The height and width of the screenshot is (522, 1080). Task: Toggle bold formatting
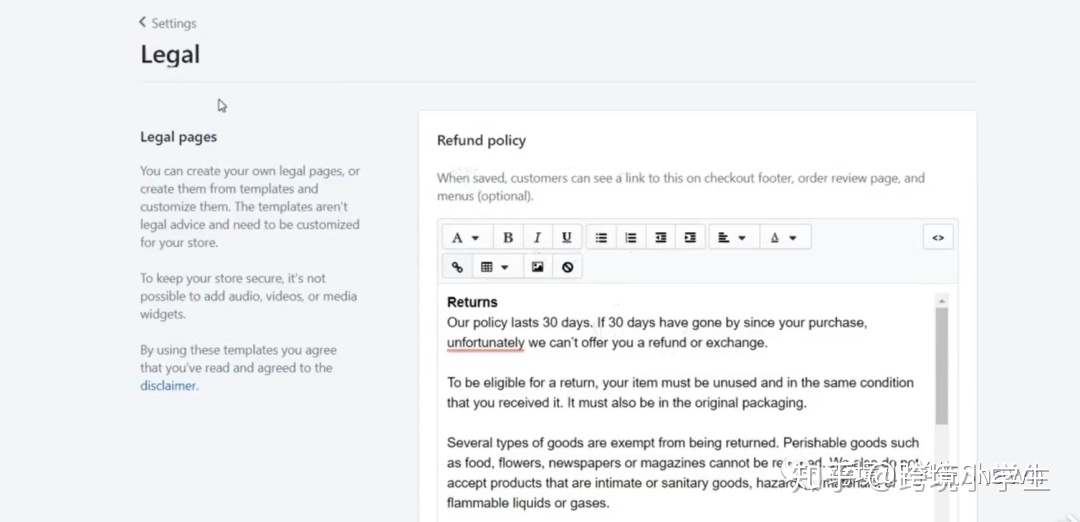tap(508, 238)
